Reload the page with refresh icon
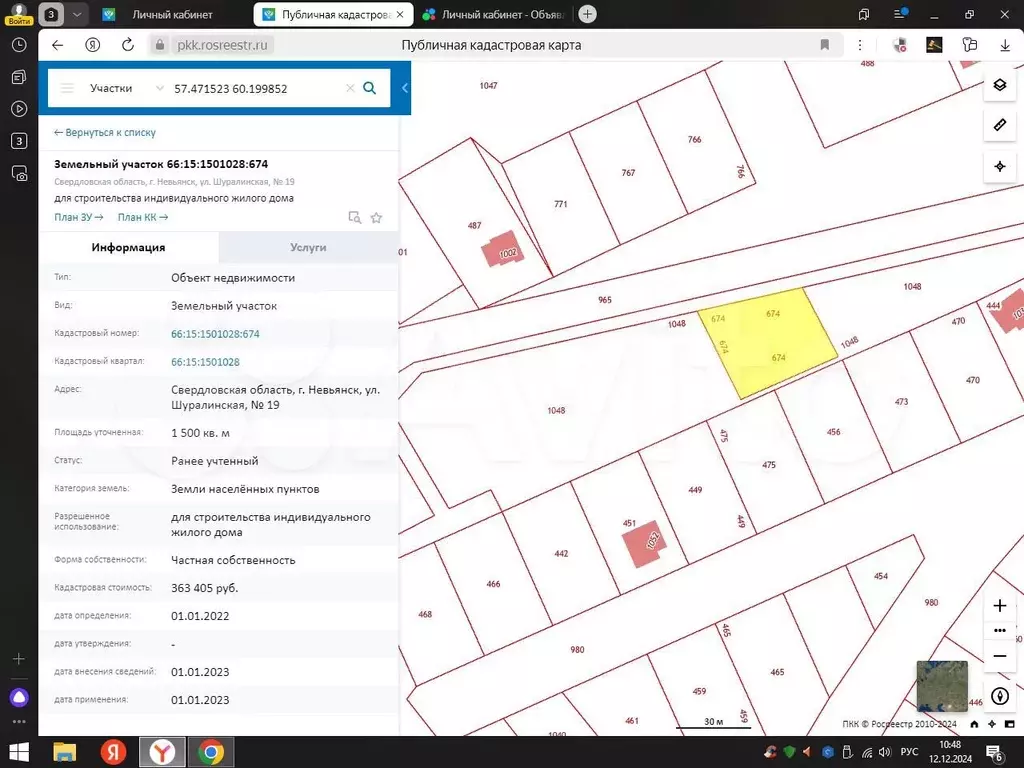The image size is (1024, 768). [128, 45]
